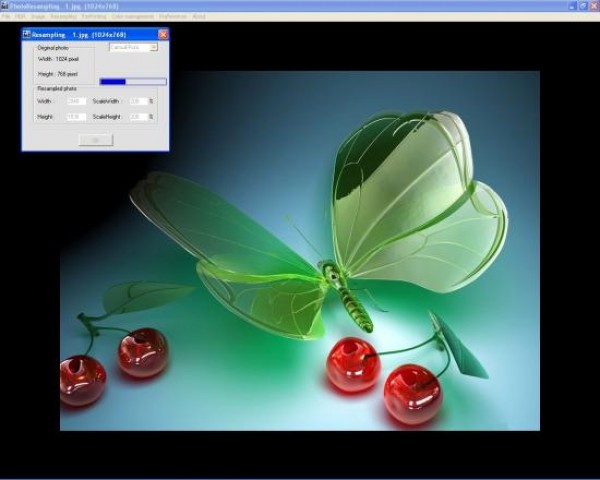Click the ScaleHeight percent field

pos(139,116)
